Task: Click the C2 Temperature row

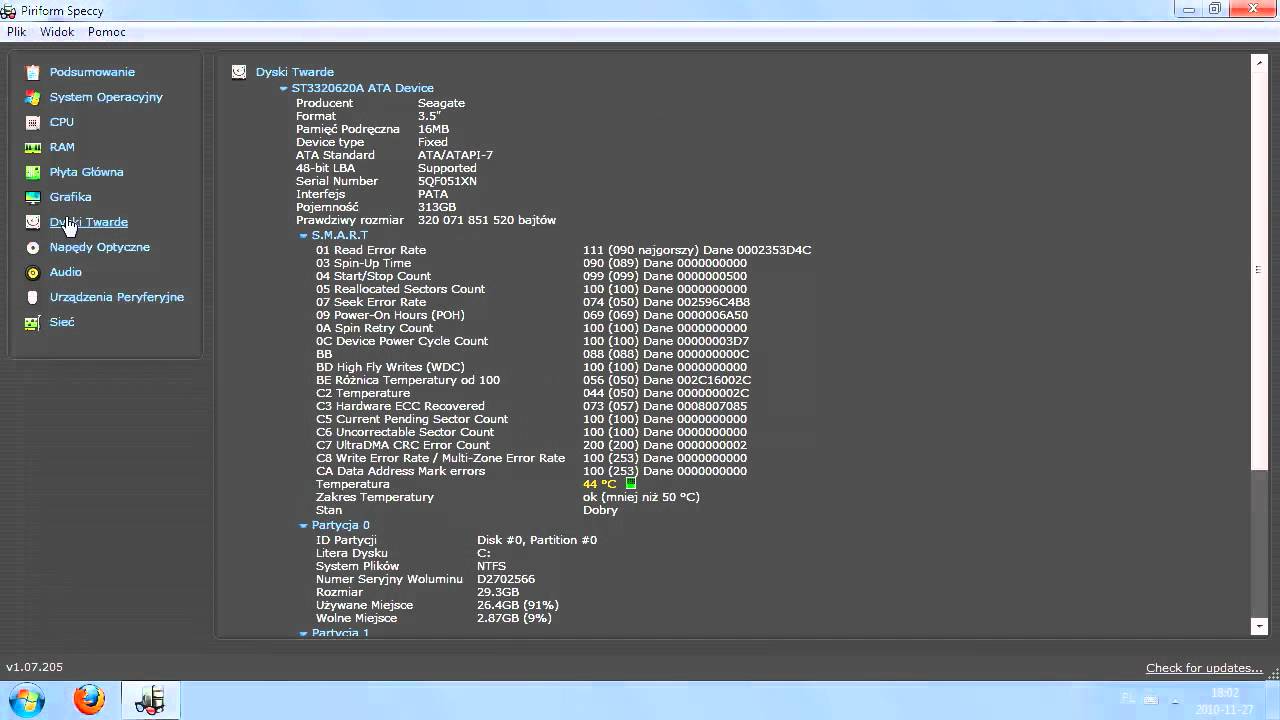Action: point(532,393)
